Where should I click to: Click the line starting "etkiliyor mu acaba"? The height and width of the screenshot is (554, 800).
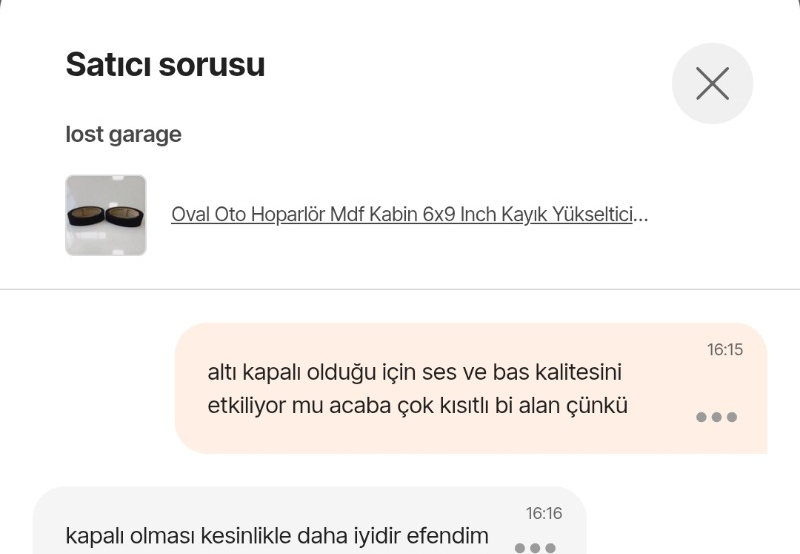pyautogui.click(x=417, y=407)
